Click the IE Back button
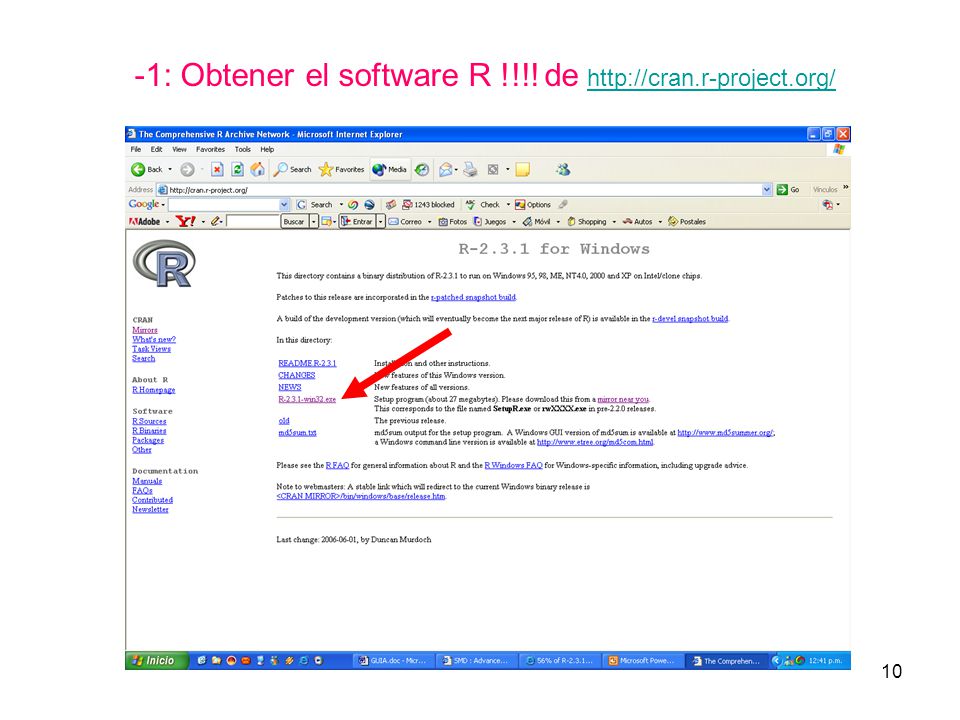The height and width of the screenshot is (720, 960). pyautogui.click(x=146, y=170)
